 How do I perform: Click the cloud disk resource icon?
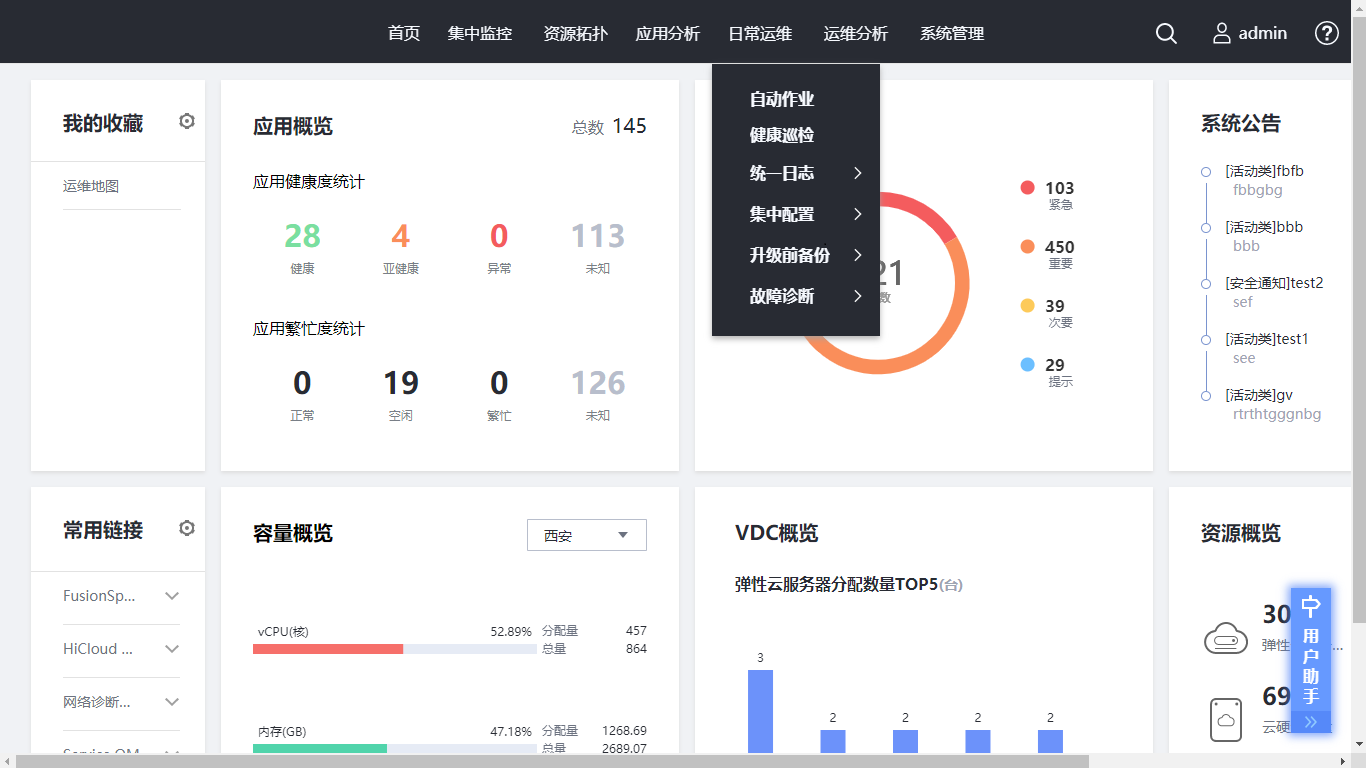click(x=1226, y=720)
